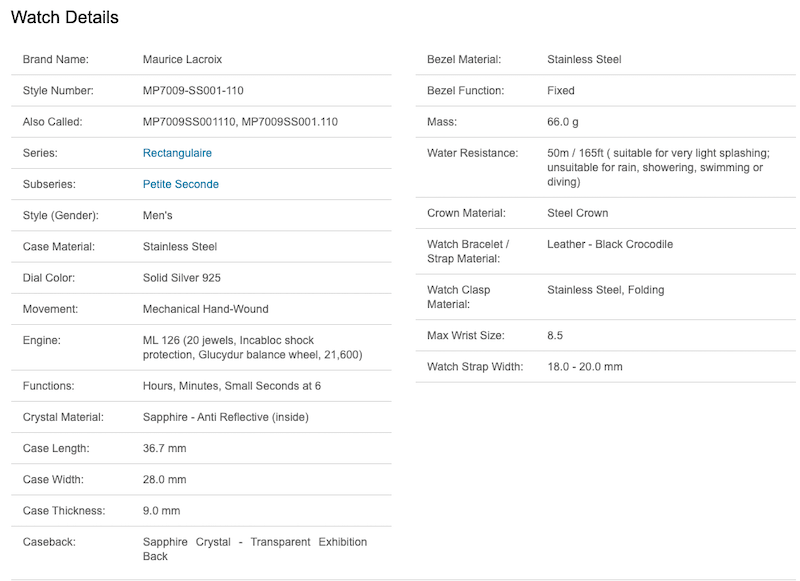800x581 pixels.
Task: Click the Case Thickness label
Action: [x=64, y=511]
